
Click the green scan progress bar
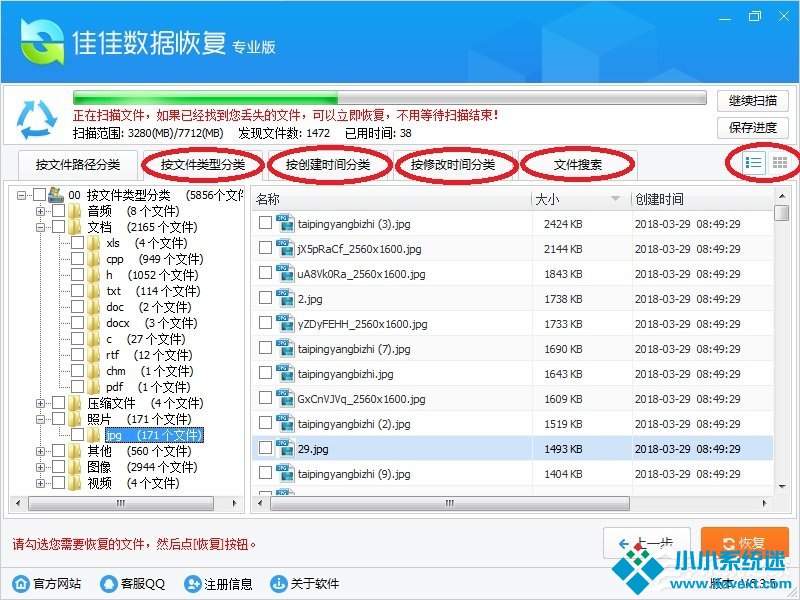coord(390,97)
